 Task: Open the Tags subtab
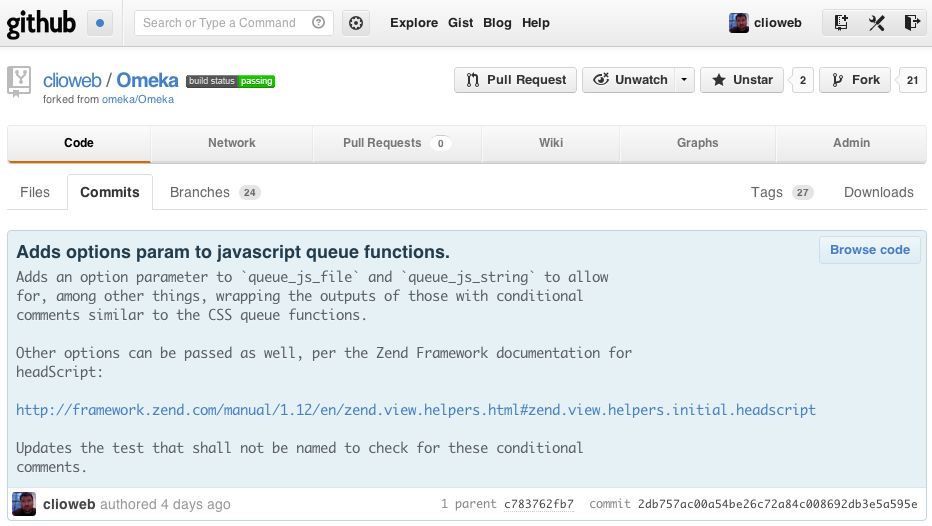point(782,193)
